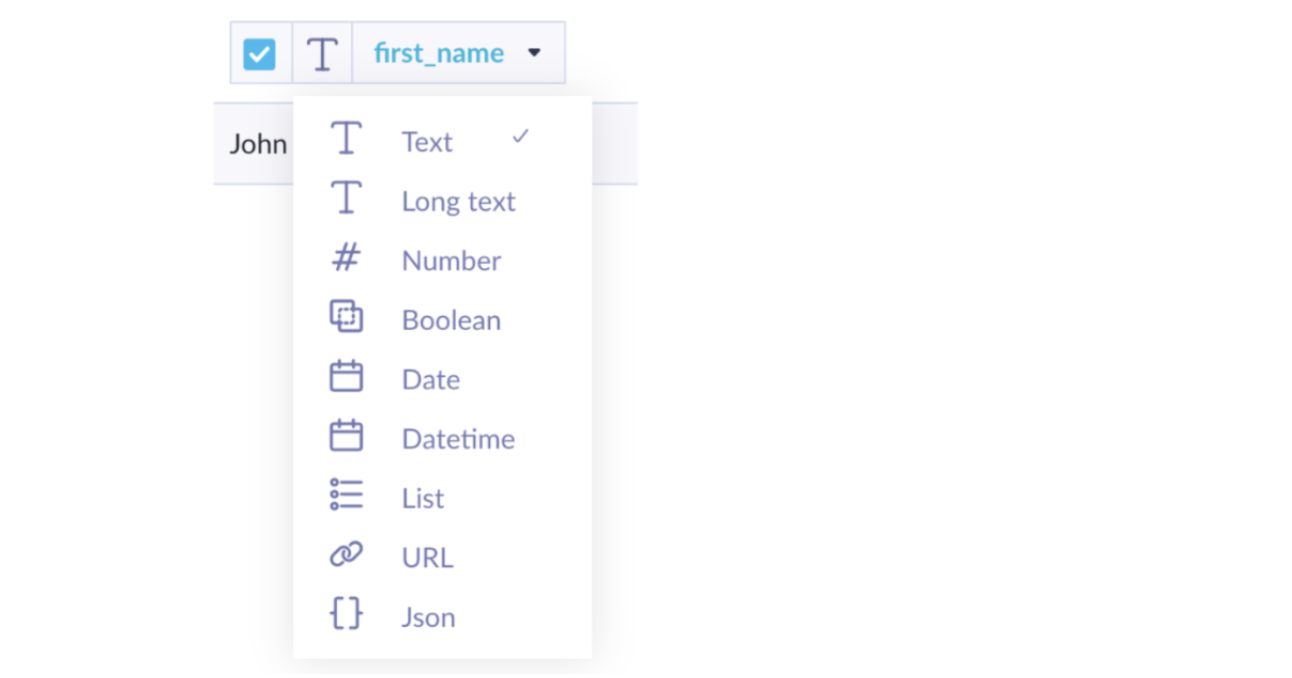Click the Text type T icon in the toolbar
This screenshot has height=678, width=1292.
(322, 52)
